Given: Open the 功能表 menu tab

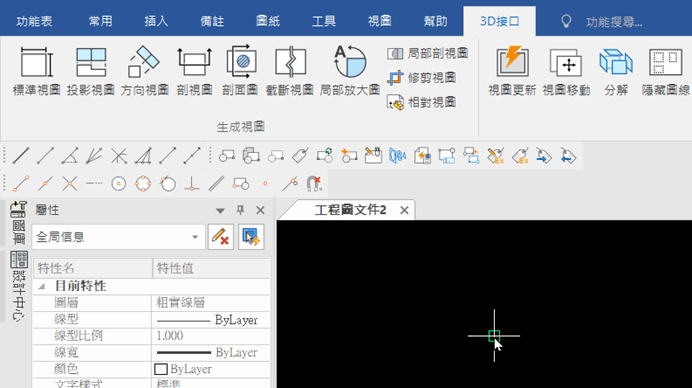Looking at the screenshot, I should point(34,21).
